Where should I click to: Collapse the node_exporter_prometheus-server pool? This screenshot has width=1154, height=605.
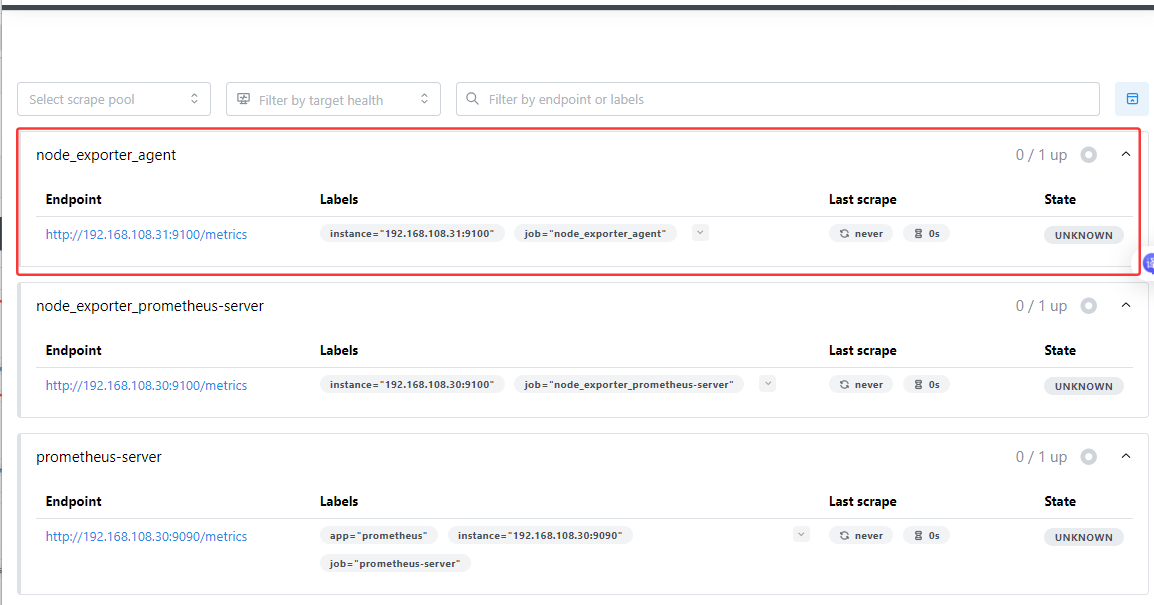(x=1125, y=305)
